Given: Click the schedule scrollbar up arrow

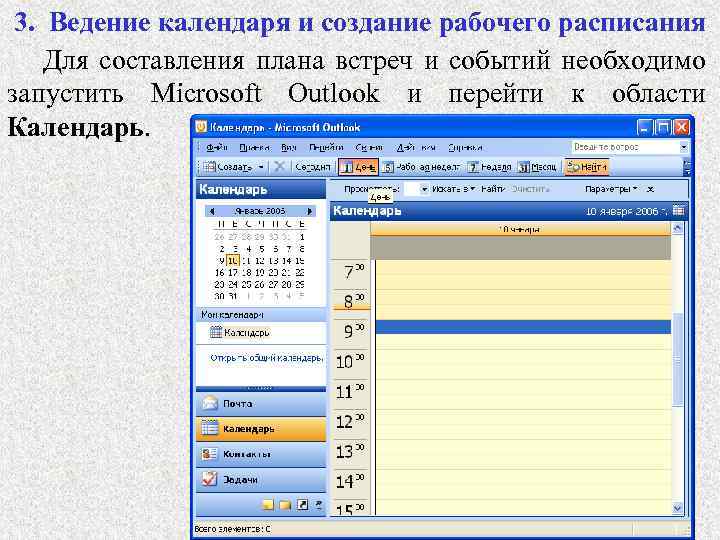Looking at the screenshot, I should [x=677, y=228].
